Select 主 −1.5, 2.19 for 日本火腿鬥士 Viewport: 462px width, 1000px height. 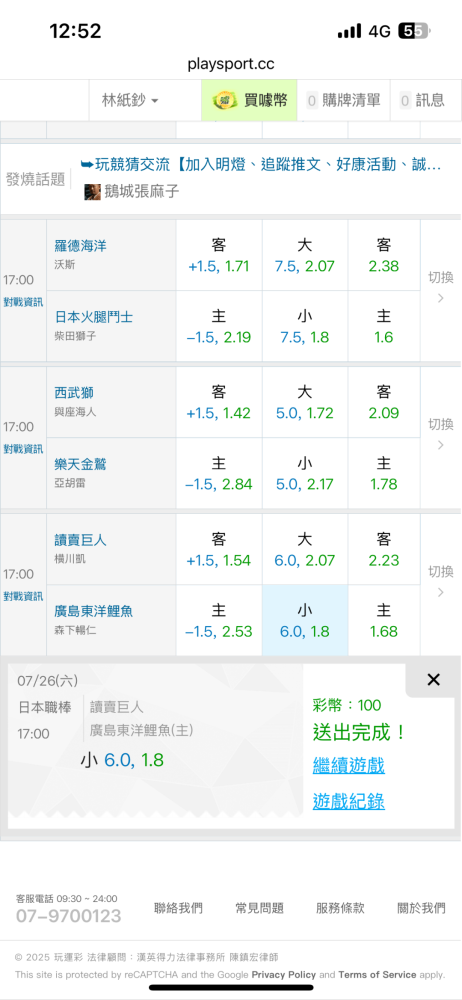219,327
